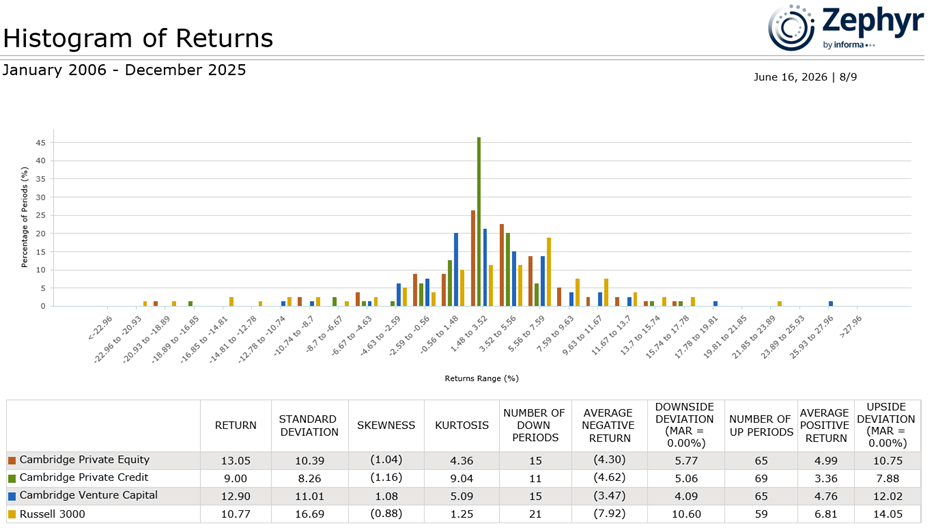The width and height of the screenshot is (936, 530).
Task: Click Russell 3000 down periods value 21
Action: (535, 514)
